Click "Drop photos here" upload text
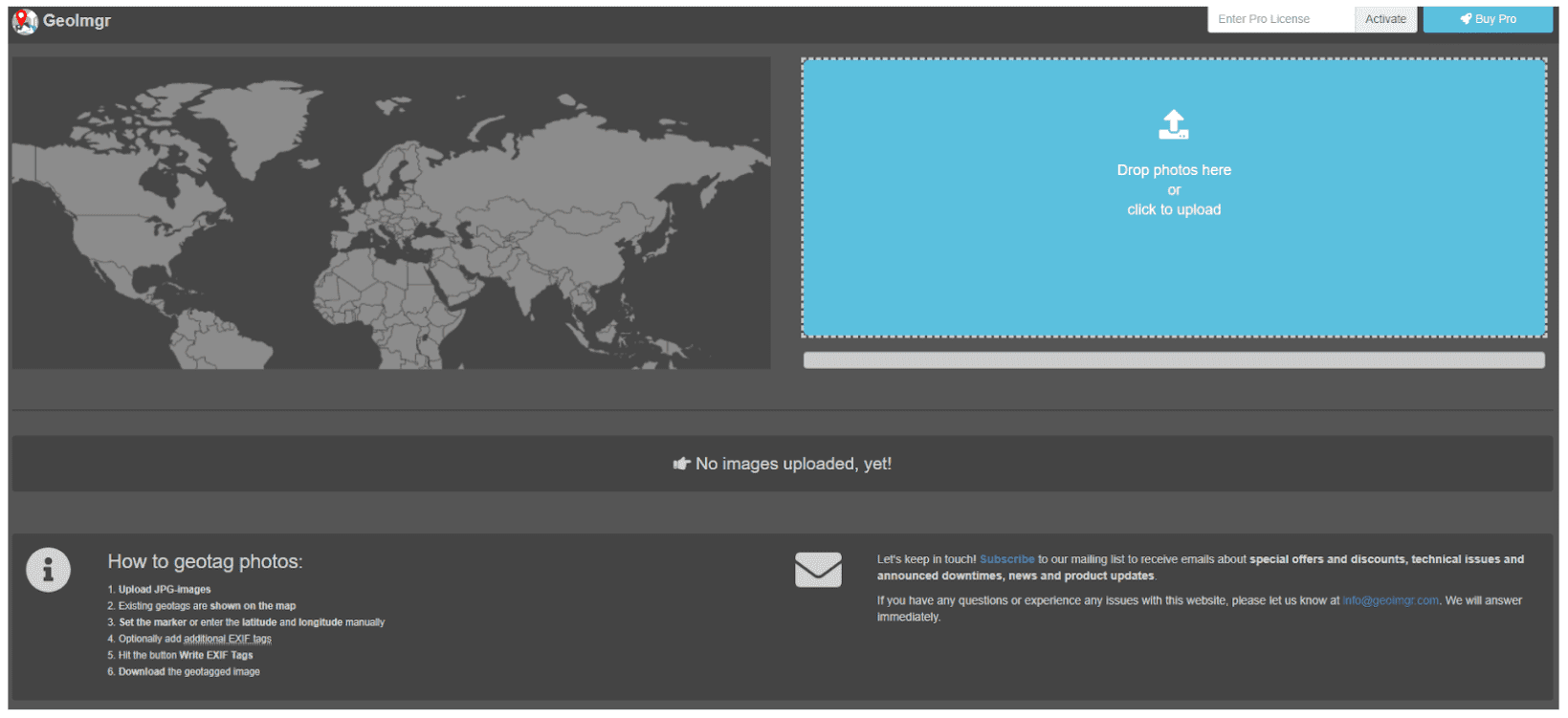The width and height of the screenshot is (1568, 718). click(x=1174, y=170)
